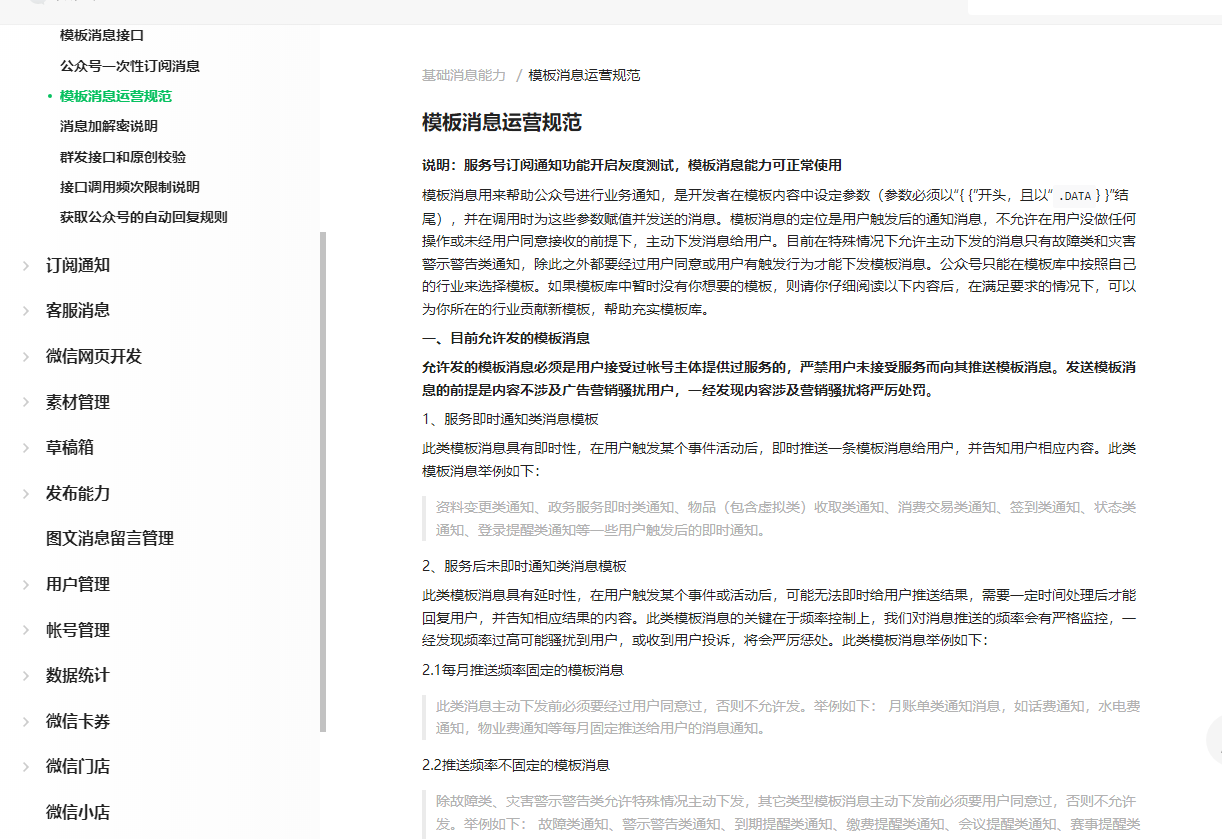The height and width of the screenshot is (839, 1222).
Task: Open 帐号管理 sidebar item
Action: tap(78, 630)
